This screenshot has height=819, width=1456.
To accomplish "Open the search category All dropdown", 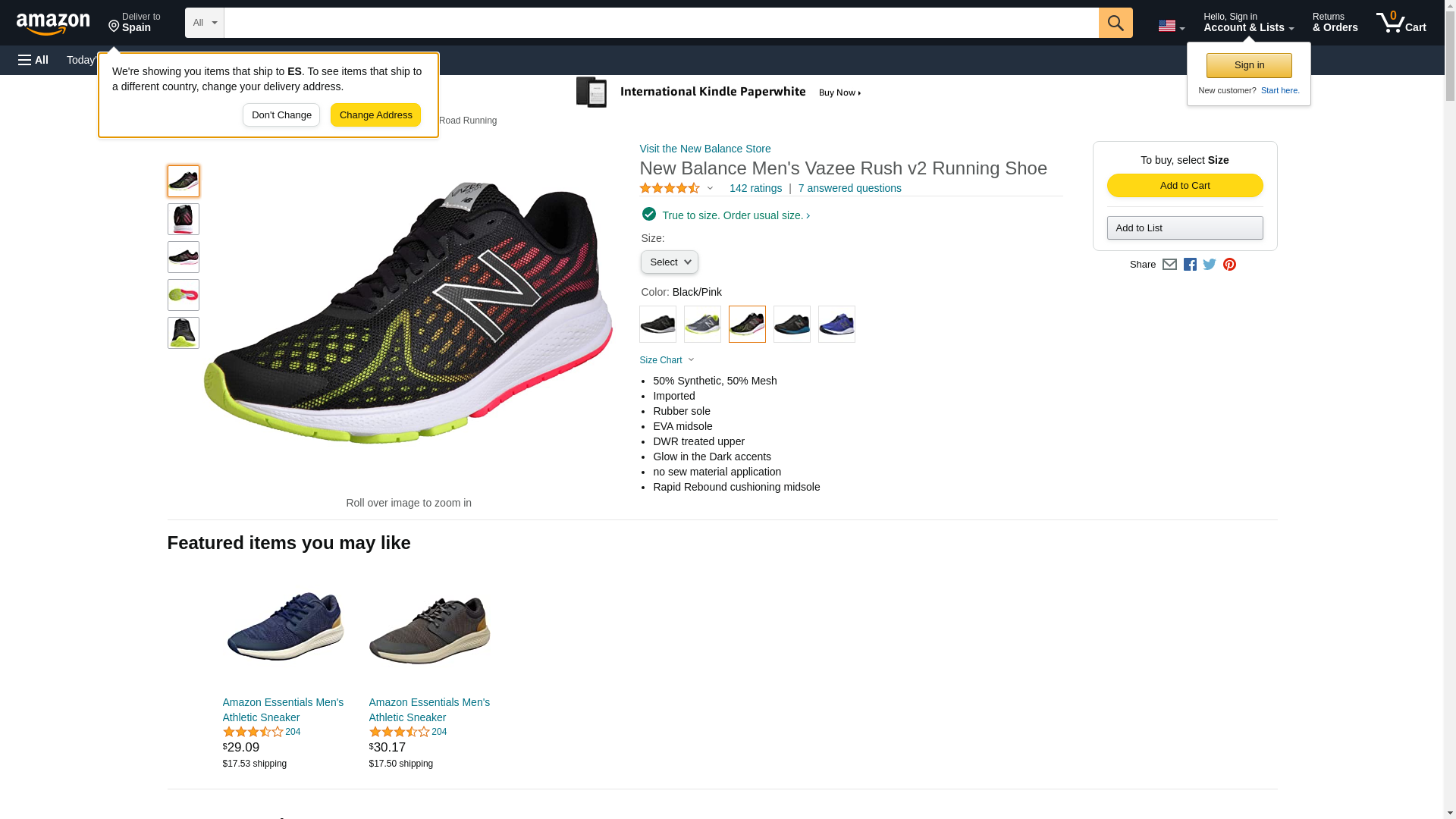I will 204,23.
